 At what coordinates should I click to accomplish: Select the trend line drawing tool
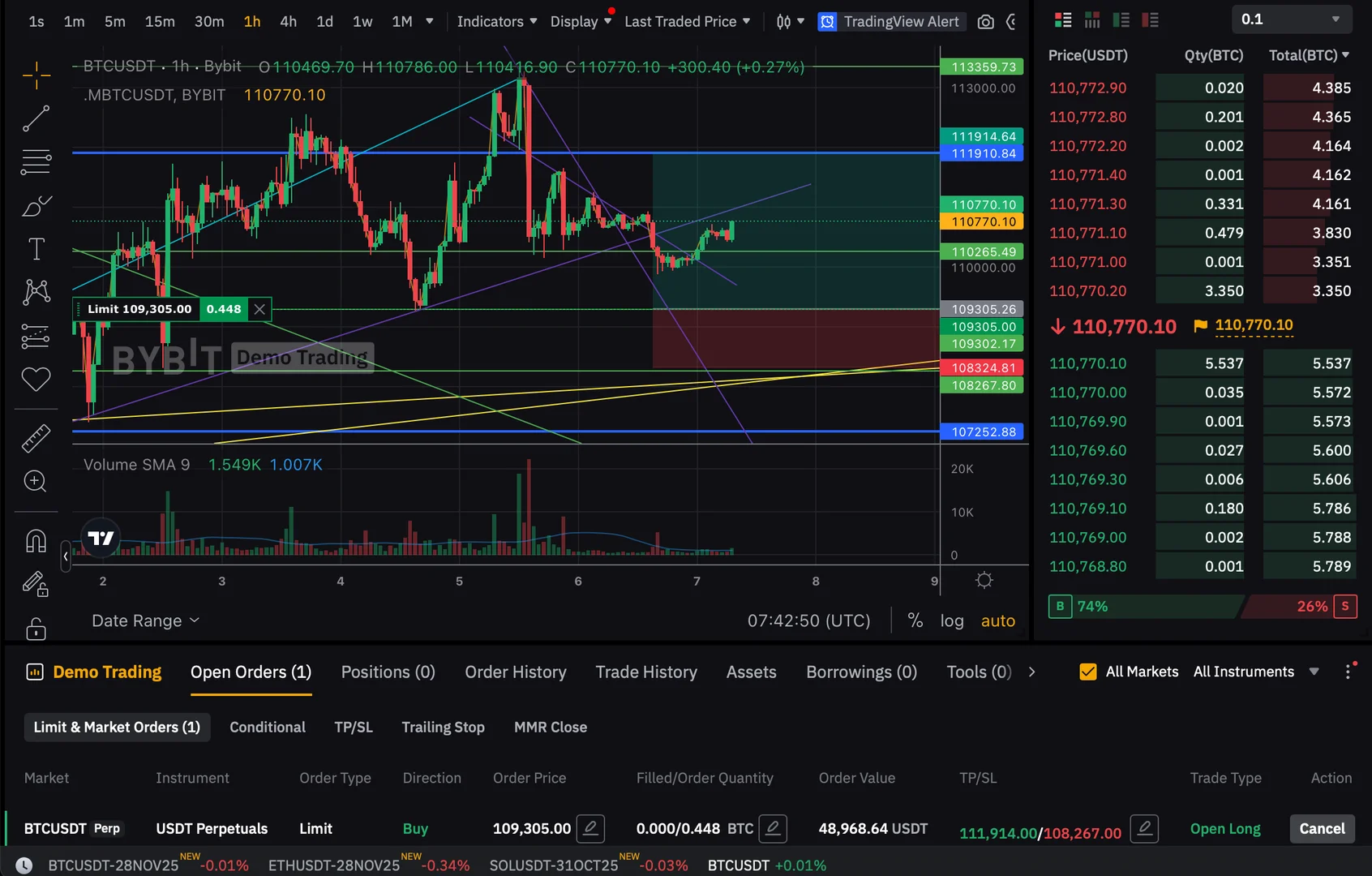click(x=36, y=118)
